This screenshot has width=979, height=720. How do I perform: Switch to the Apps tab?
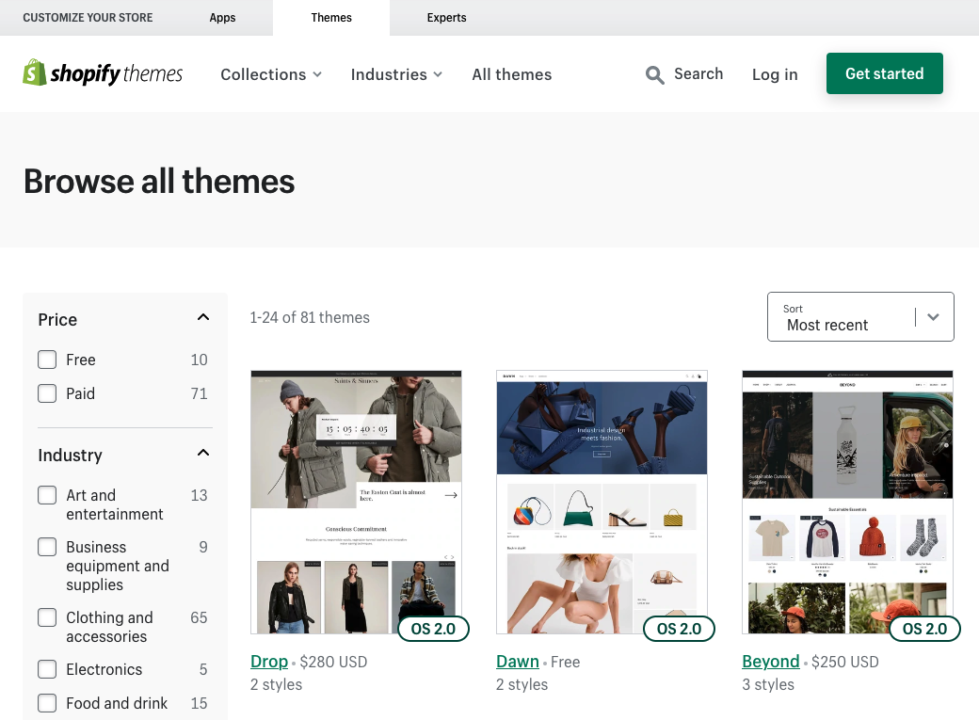coord(222,17)
